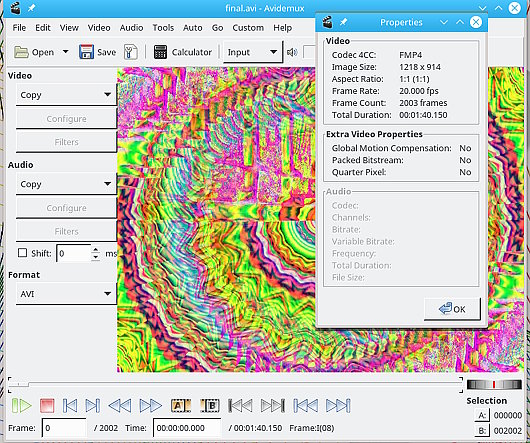Viewport: 530px width, 443px height.
Task: Enable the audio Shift checkbox
Action: click(22, 253)
